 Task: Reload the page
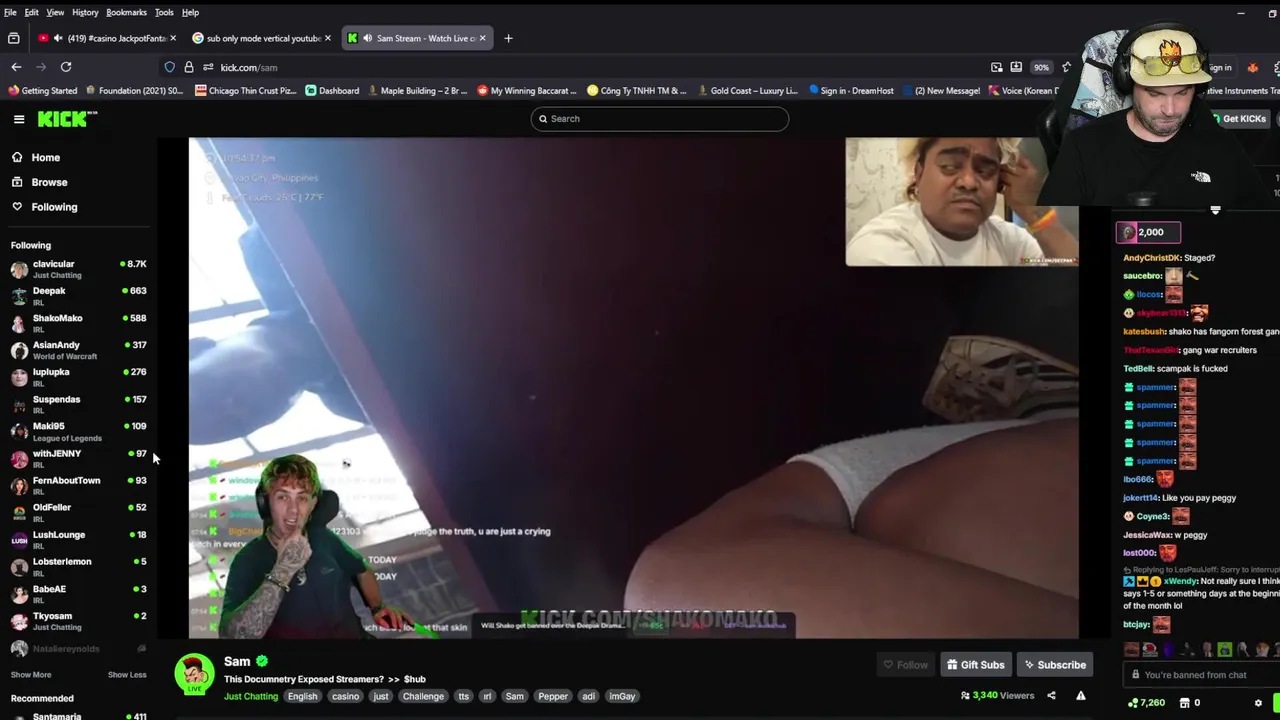click(x=66, y=67)
